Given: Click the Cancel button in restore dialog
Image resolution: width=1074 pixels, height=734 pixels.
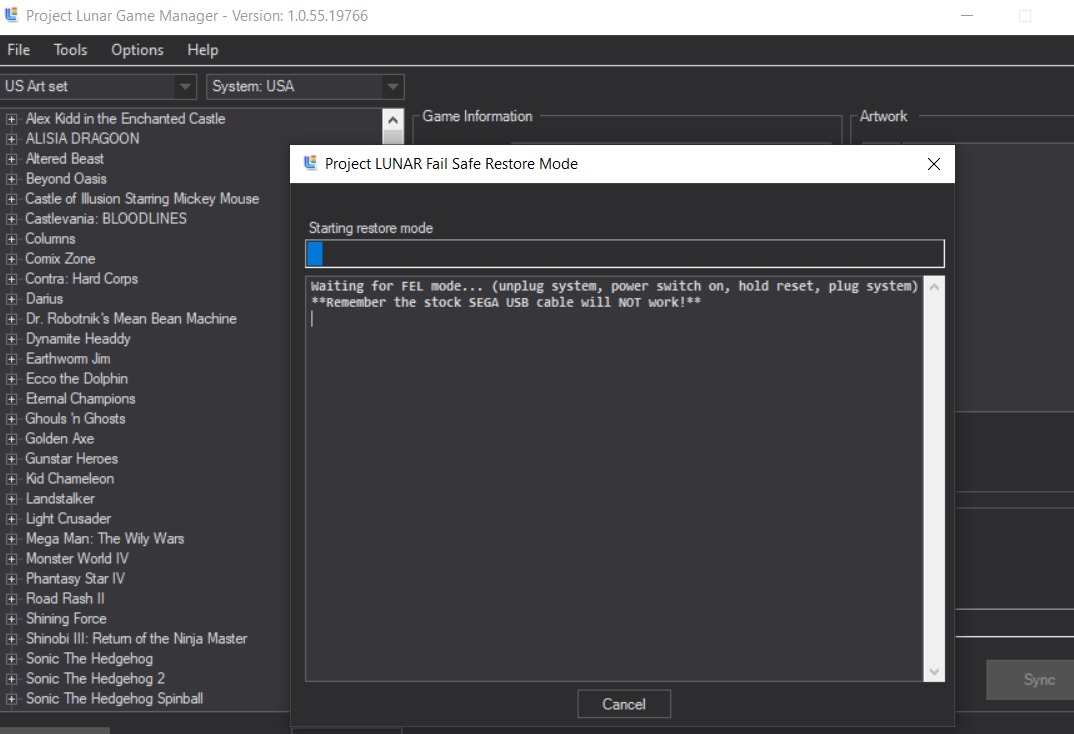Looking at the screenshot, I should [x=623, y=704].
